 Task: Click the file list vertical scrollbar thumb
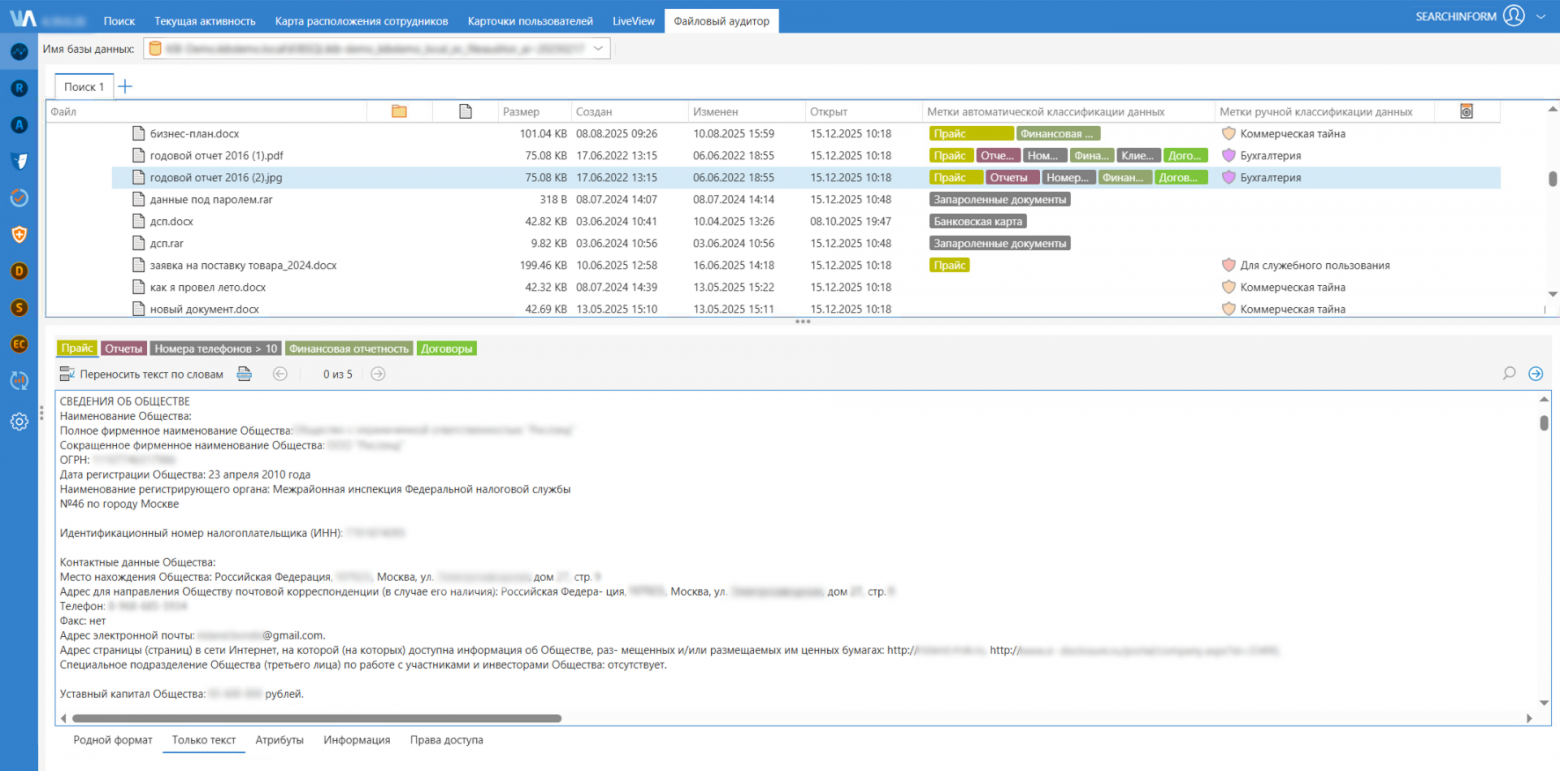coord(1552,179)
